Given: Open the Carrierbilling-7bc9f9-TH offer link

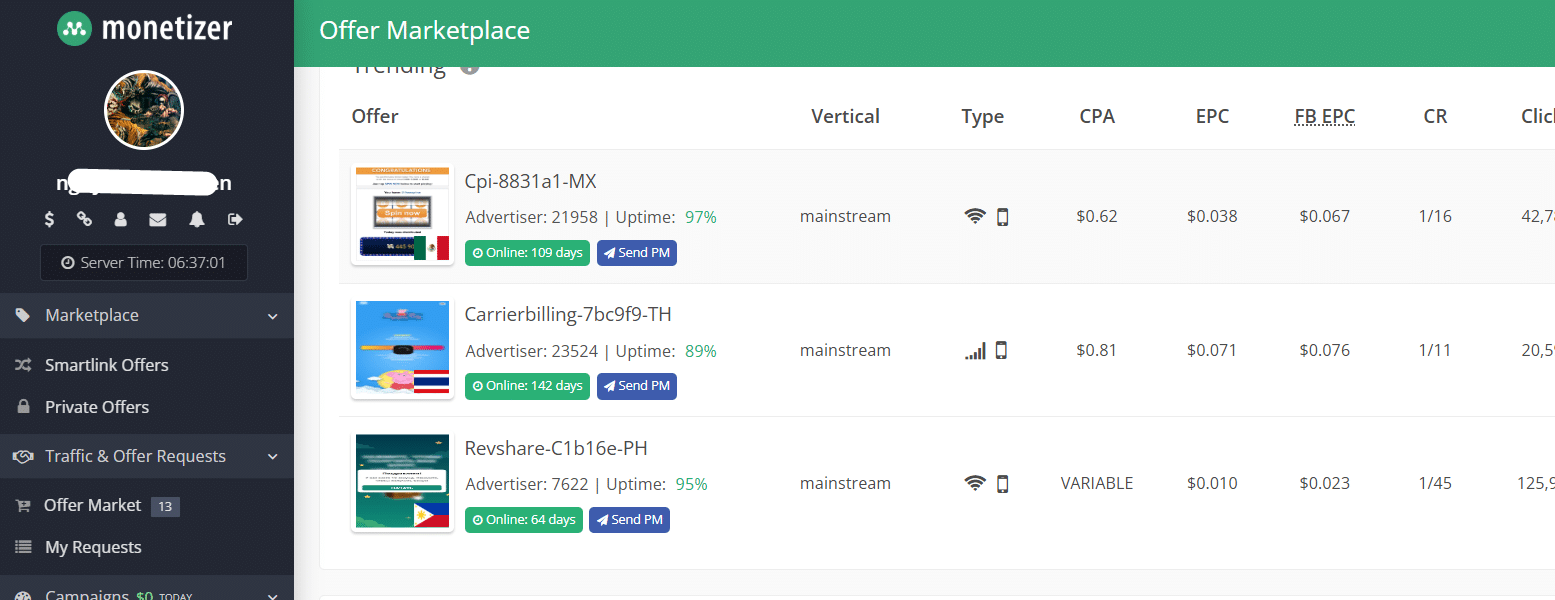Looking at the screenshot, I should pos(568,314).
